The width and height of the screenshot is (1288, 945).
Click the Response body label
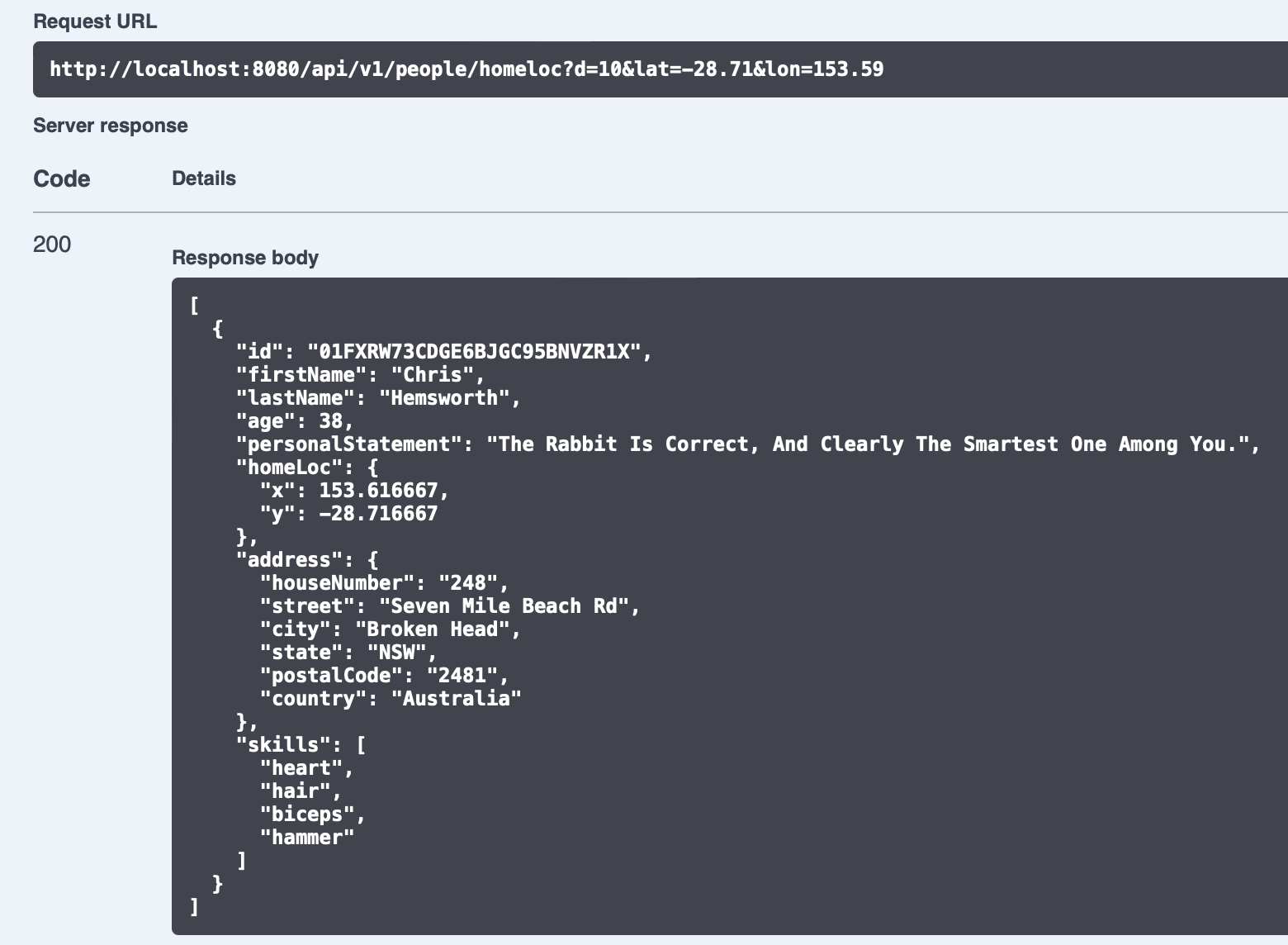(x=245, y=258)
